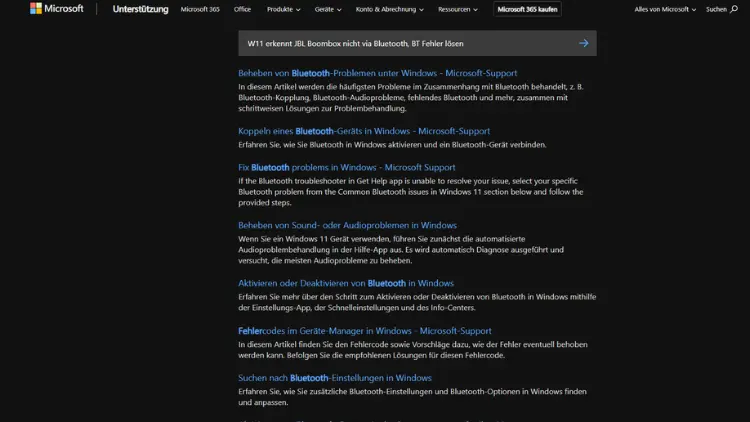Expand the Produkte dropdown menu
Viewport: 750px width, 422px height.
(x=283, y=9)
